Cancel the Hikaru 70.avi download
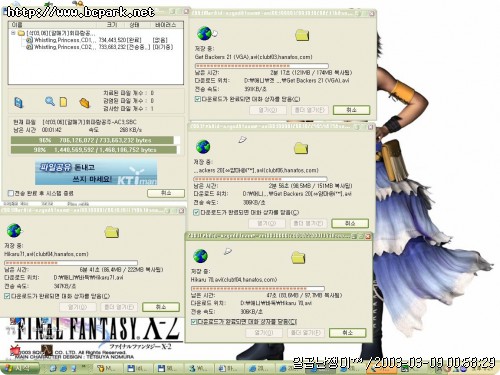Image resolution: width=500 pixels, height=375 pixels. tap(347, 333)
